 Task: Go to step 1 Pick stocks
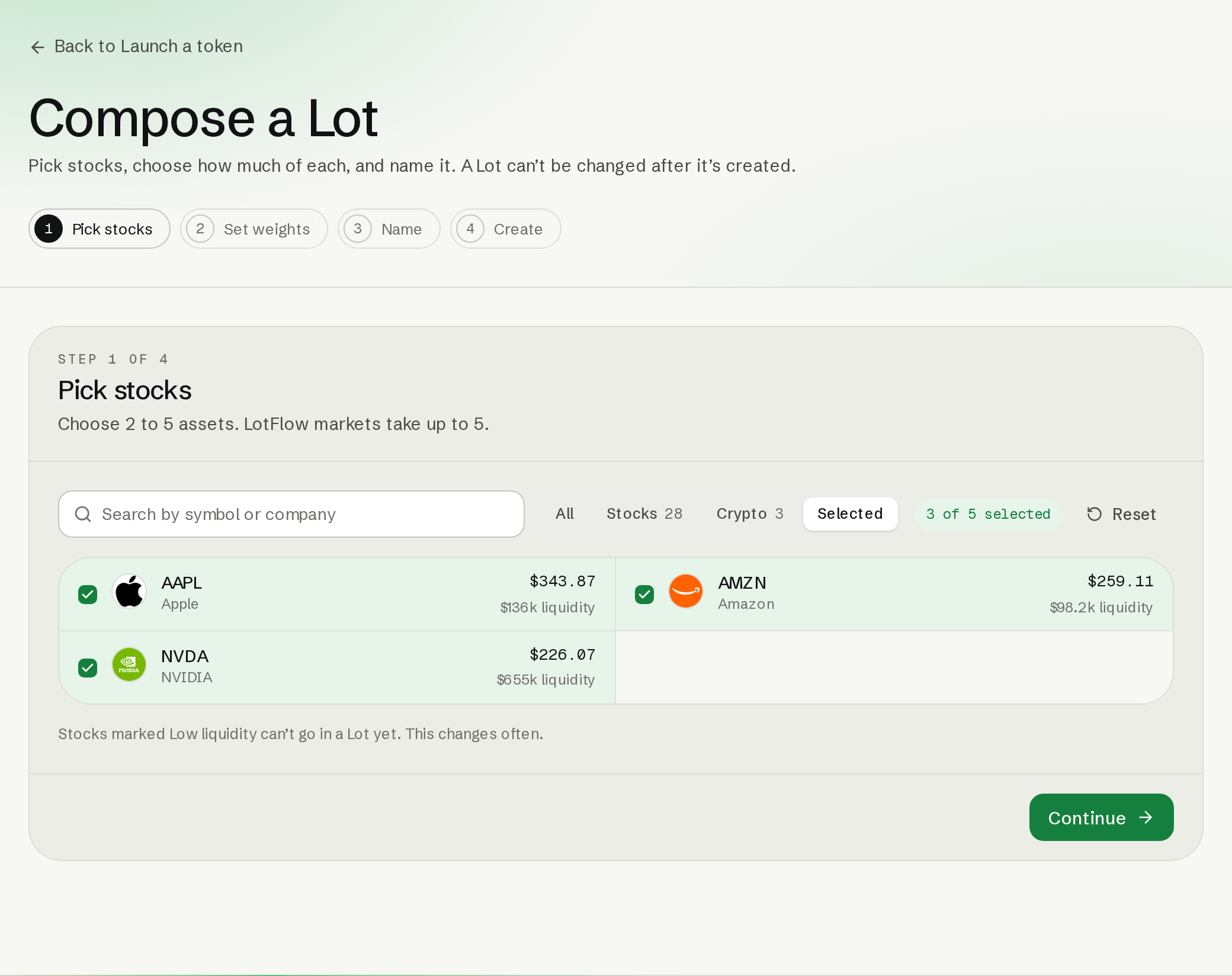click(100, 229)
